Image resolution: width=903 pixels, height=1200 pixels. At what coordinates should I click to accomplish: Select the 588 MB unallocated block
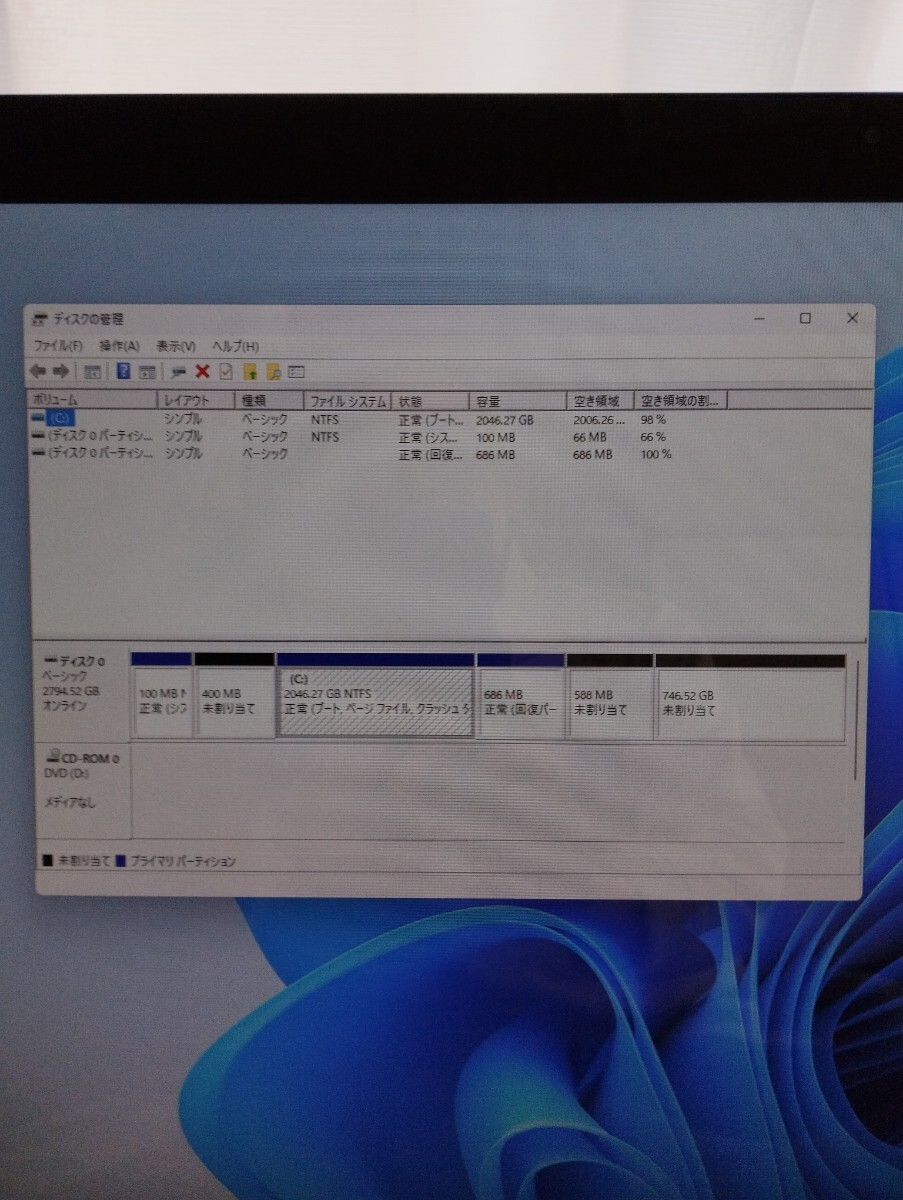tap(609, 697)
